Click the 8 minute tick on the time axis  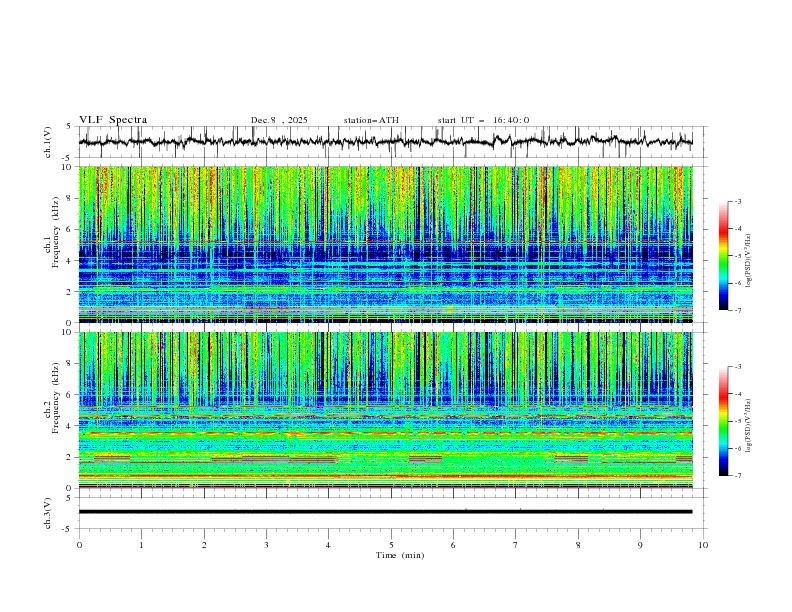point(578,545)
